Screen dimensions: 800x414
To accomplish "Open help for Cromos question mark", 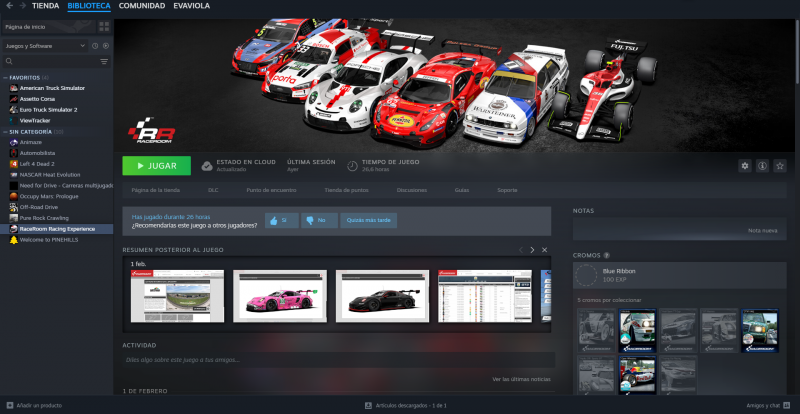I will click(606, 255).
